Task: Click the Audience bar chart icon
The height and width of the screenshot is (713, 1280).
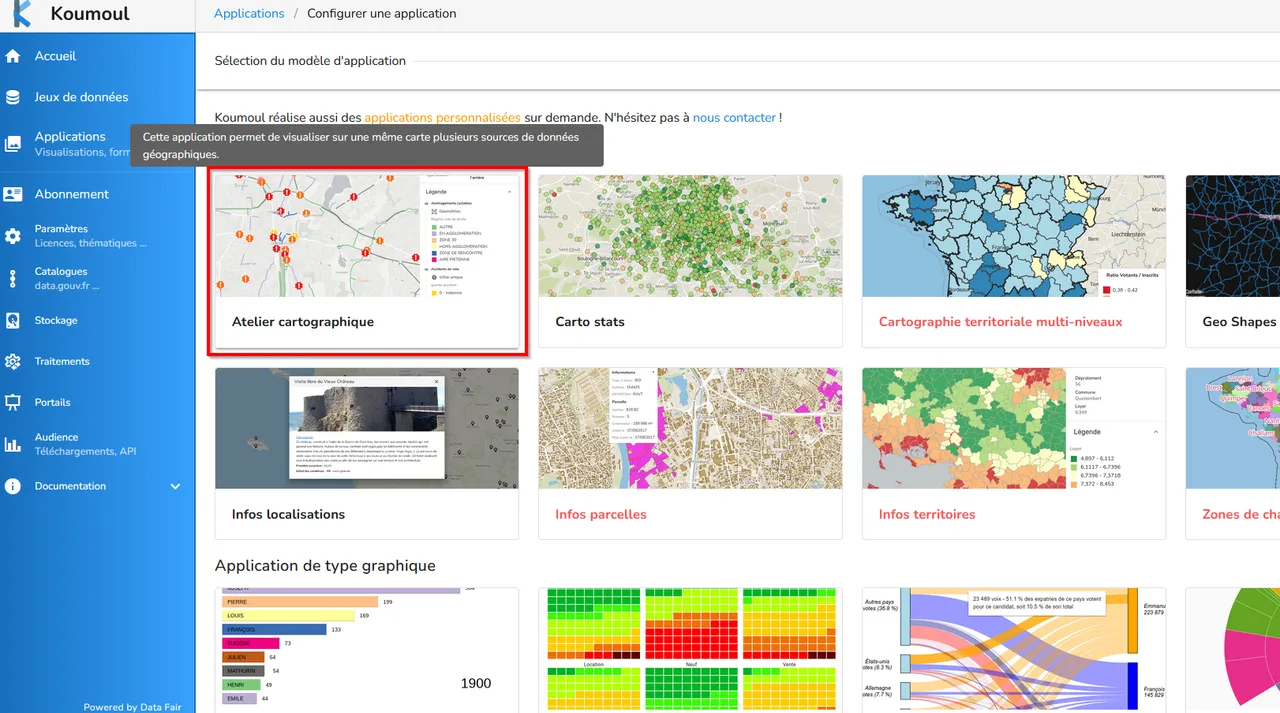Action: [13, 444]
